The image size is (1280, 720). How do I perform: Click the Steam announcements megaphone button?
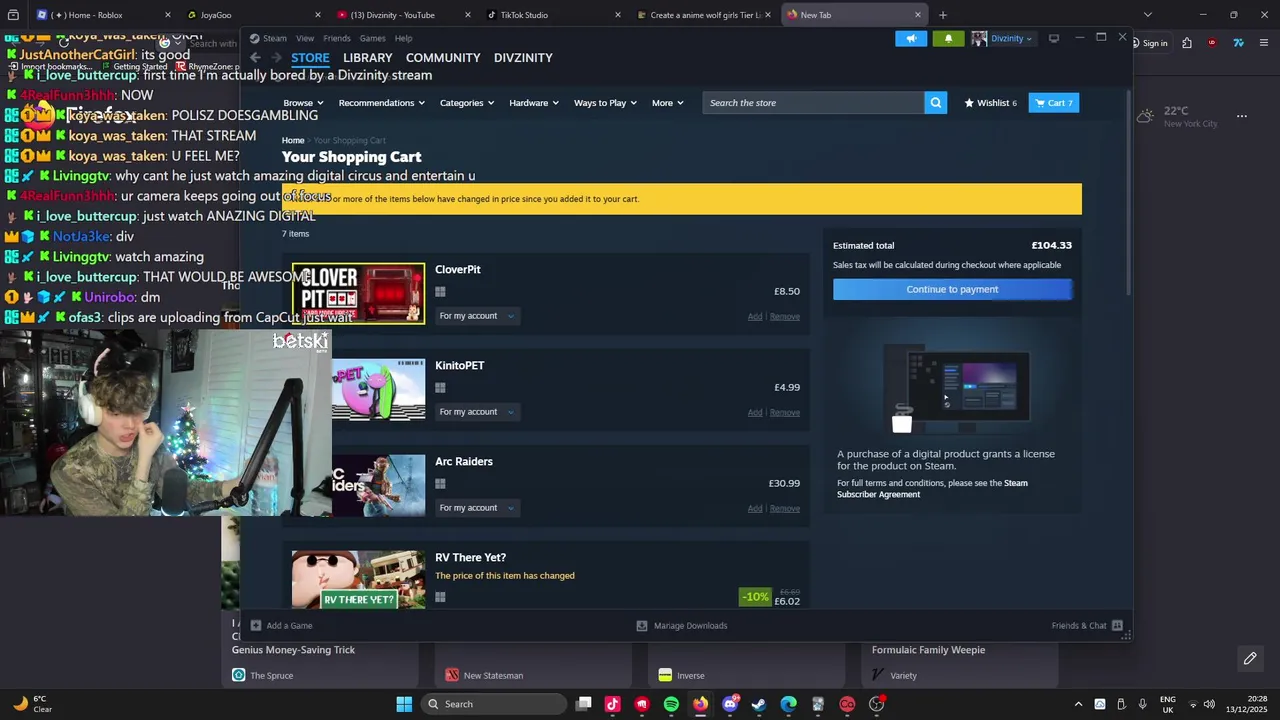[x=911, y=38]
